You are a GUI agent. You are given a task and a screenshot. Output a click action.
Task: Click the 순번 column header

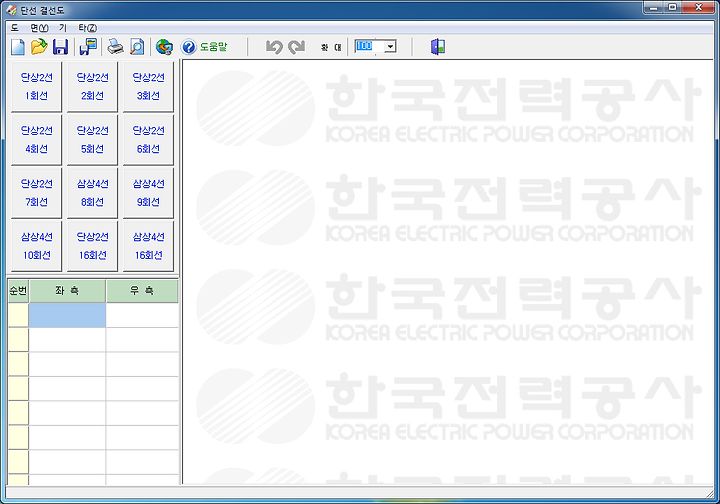(x=18, y=291)
